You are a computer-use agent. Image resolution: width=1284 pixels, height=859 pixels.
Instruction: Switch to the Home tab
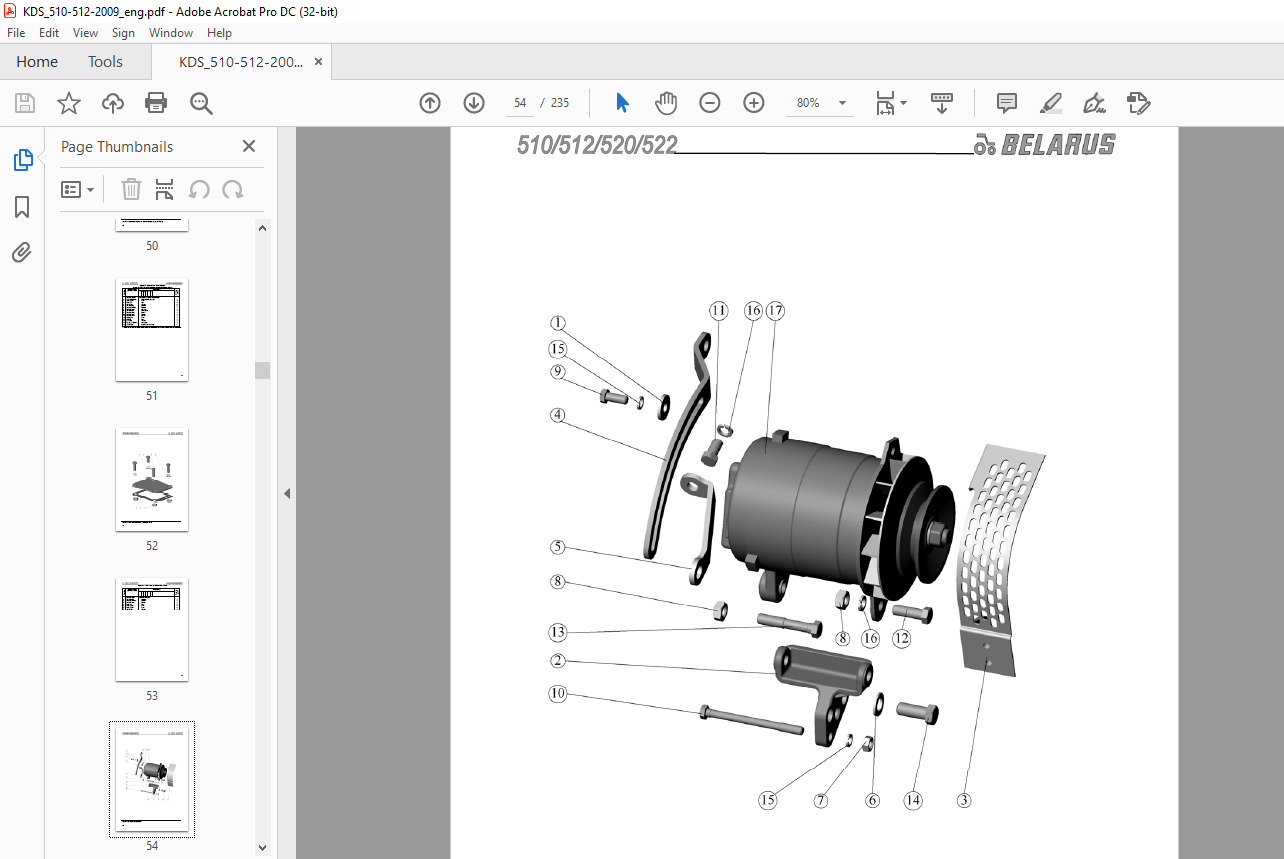point(37,62)
